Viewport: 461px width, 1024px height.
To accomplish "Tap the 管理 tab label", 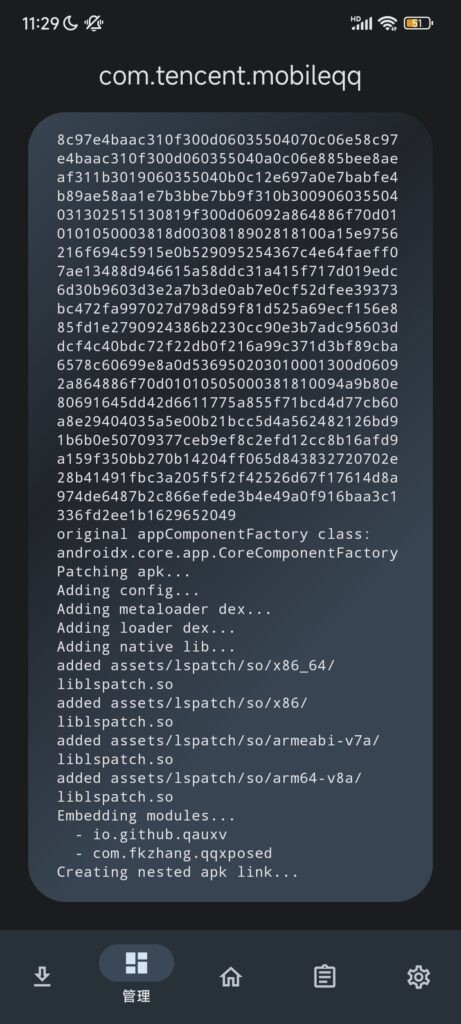I will (x=136, y=996).
